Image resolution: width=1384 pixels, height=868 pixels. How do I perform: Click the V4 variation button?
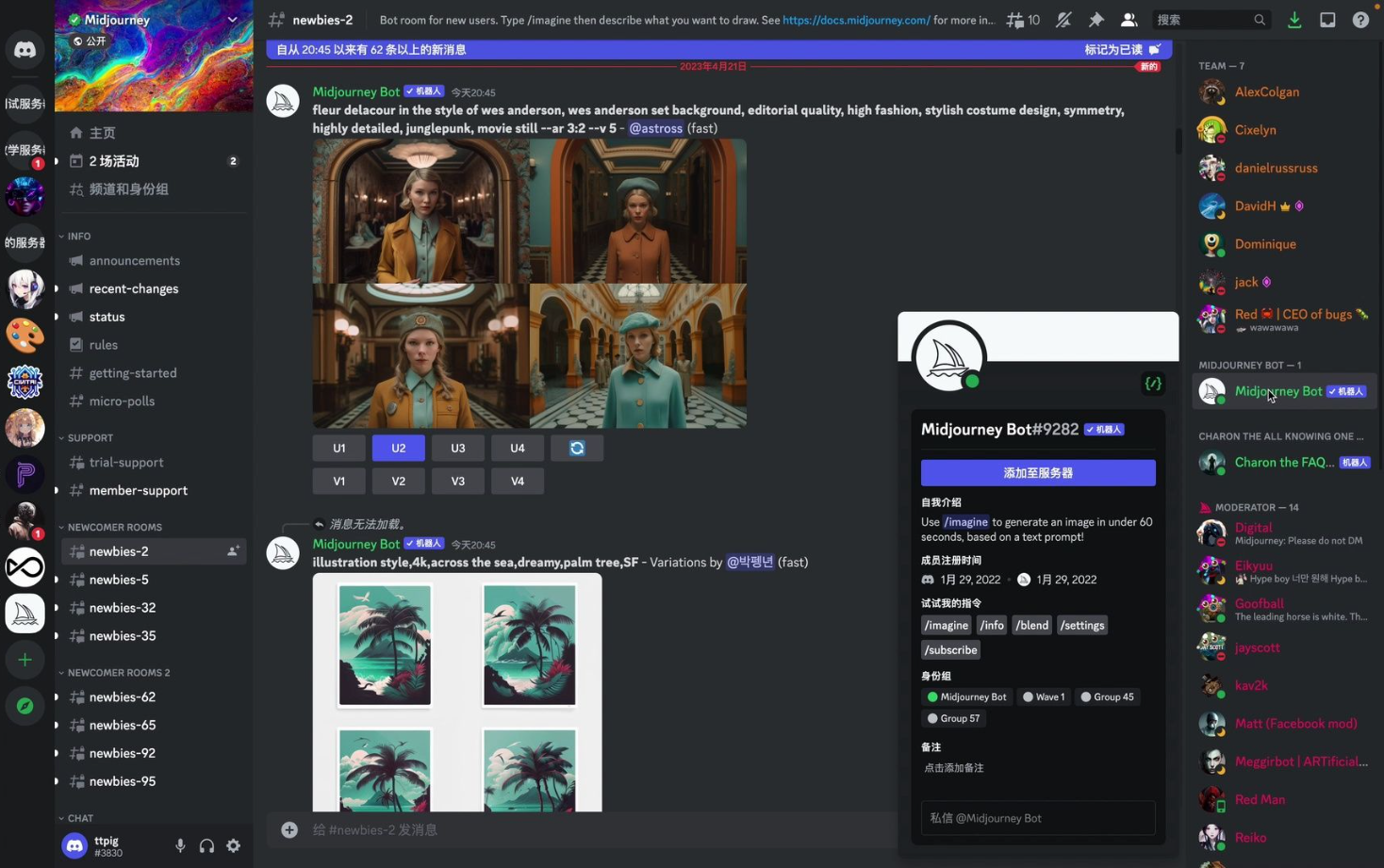[x=518, y=482]
